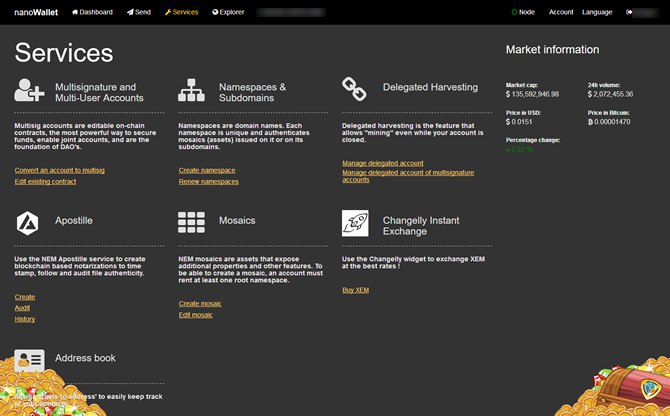Open Renew namespaces link
The image size is (670, 416).
pos(209,181)
